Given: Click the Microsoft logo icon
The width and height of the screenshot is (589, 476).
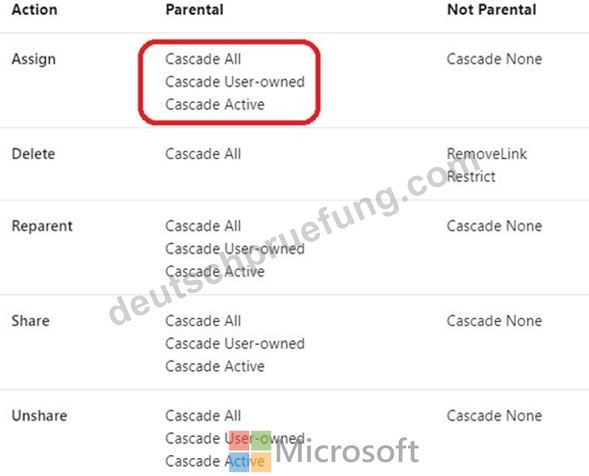Looking at the screenshot, I should pos(250,451).
